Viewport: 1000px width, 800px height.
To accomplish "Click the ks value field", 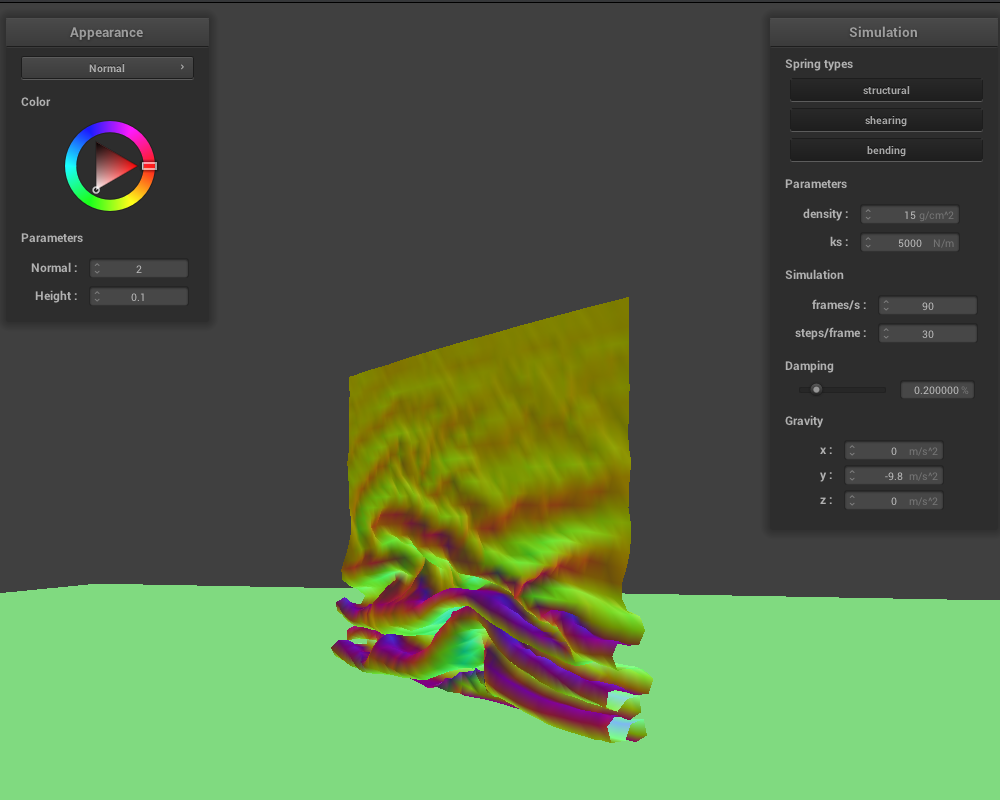I will click(x=909, y=242).
